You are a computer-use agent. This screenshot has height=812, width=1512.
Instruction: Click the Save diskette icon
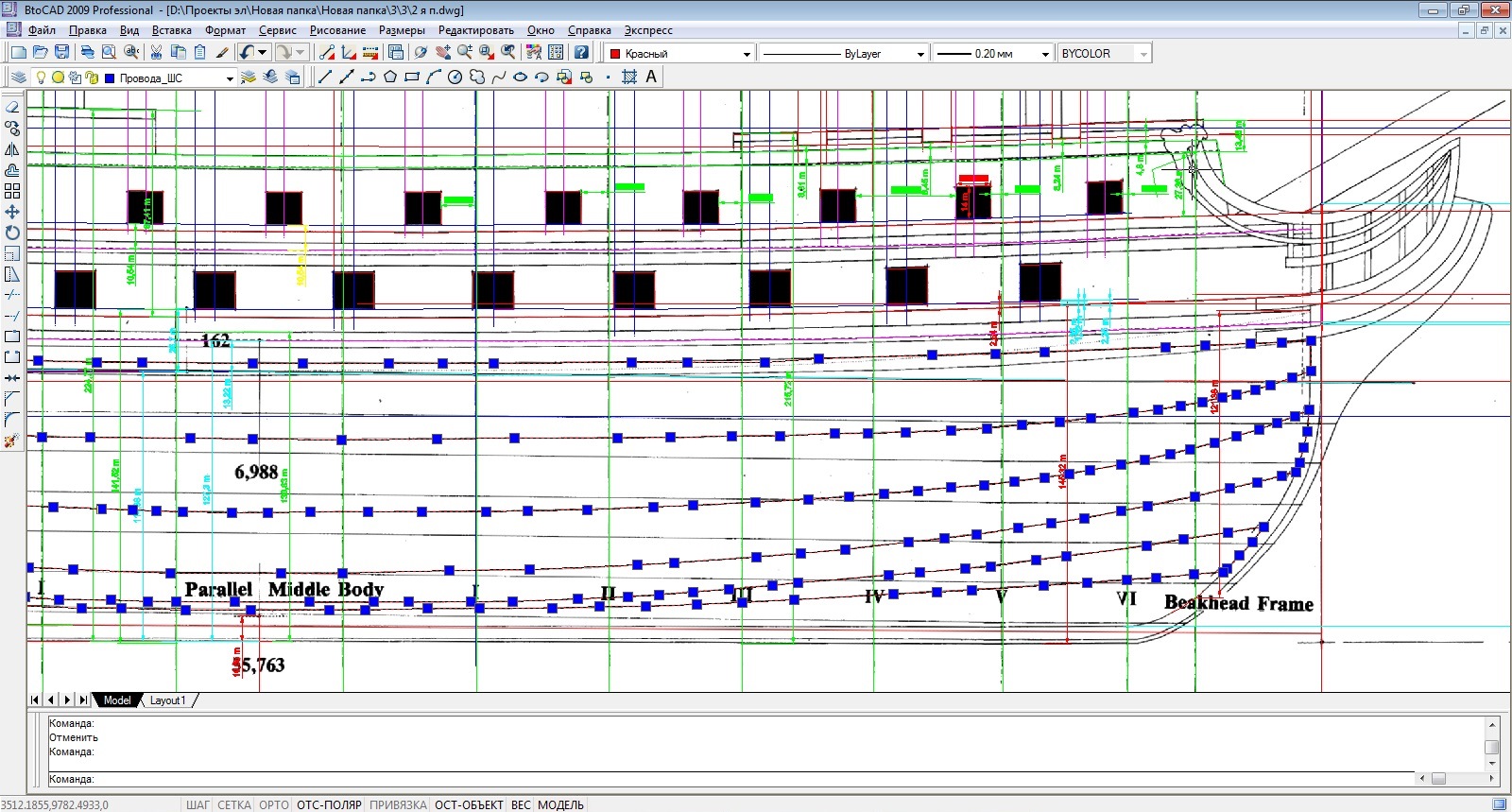point(62,53)
